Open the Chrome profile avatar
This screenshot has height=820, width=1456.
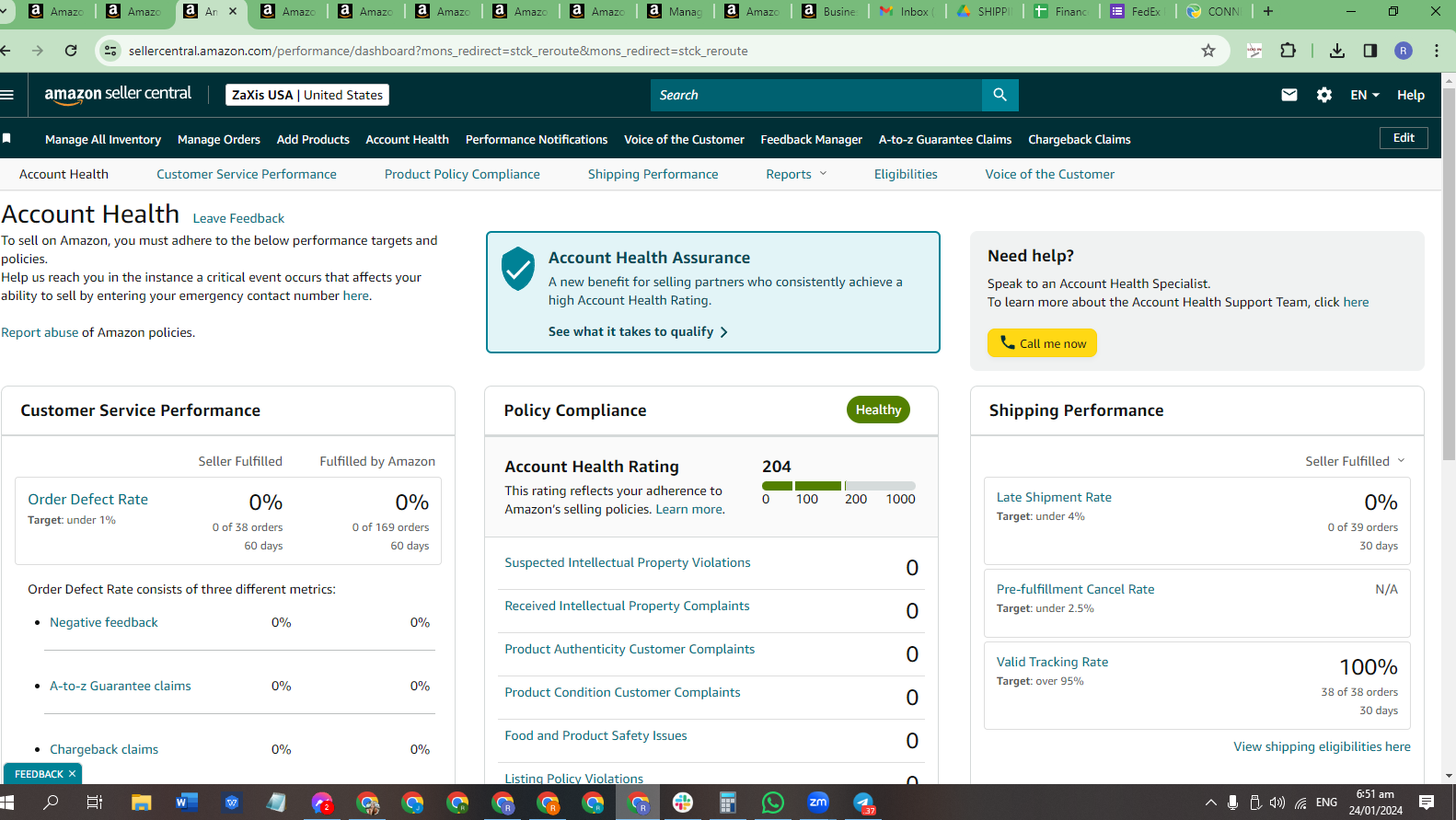click(1404, 51)
